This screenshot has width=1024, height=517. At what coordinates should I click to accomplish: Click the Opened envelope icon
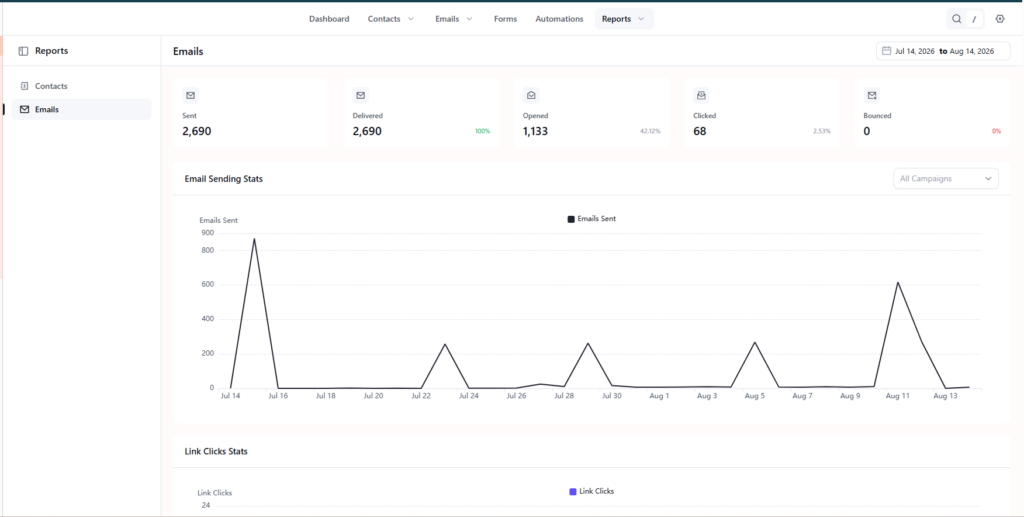click(x=531, y=95)
